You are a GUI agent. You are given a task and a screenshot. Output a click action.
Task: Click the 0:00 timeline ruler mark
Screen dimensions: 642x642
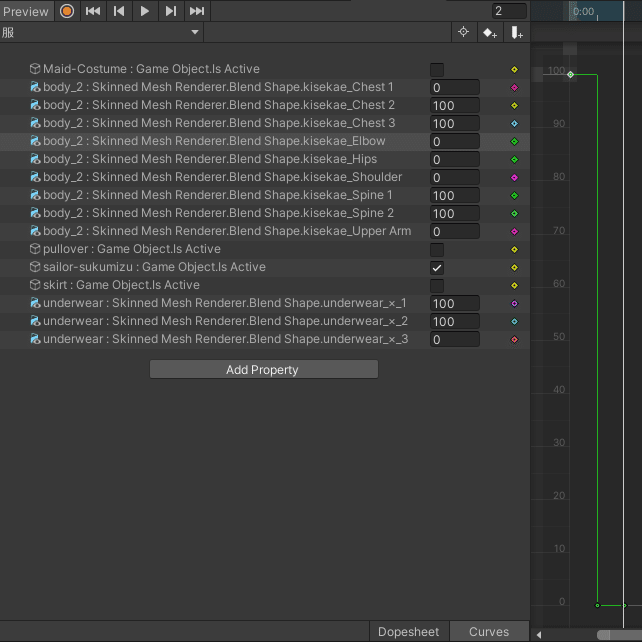(x=583, y=11)
